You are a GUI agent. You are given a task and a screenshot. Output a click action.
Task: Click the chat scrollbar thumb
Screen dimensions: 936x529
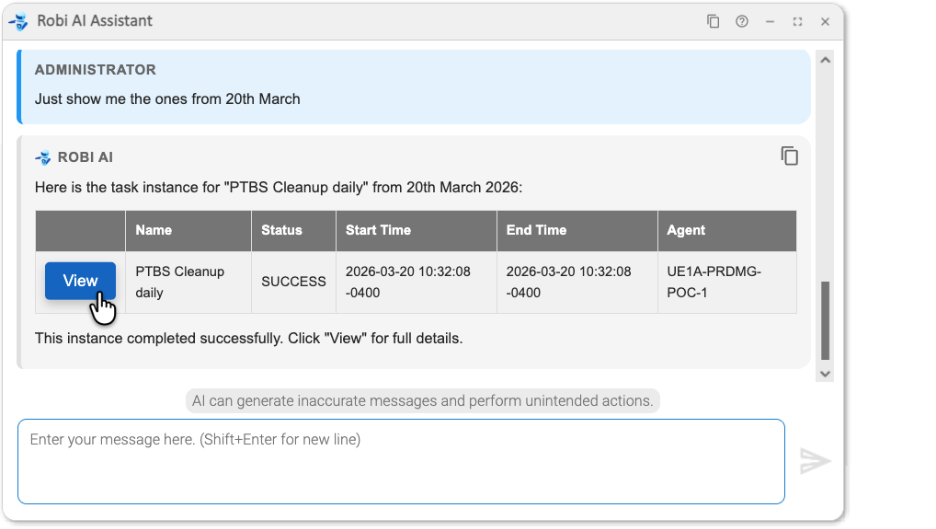pyautogui.click(x=825, y=320)
